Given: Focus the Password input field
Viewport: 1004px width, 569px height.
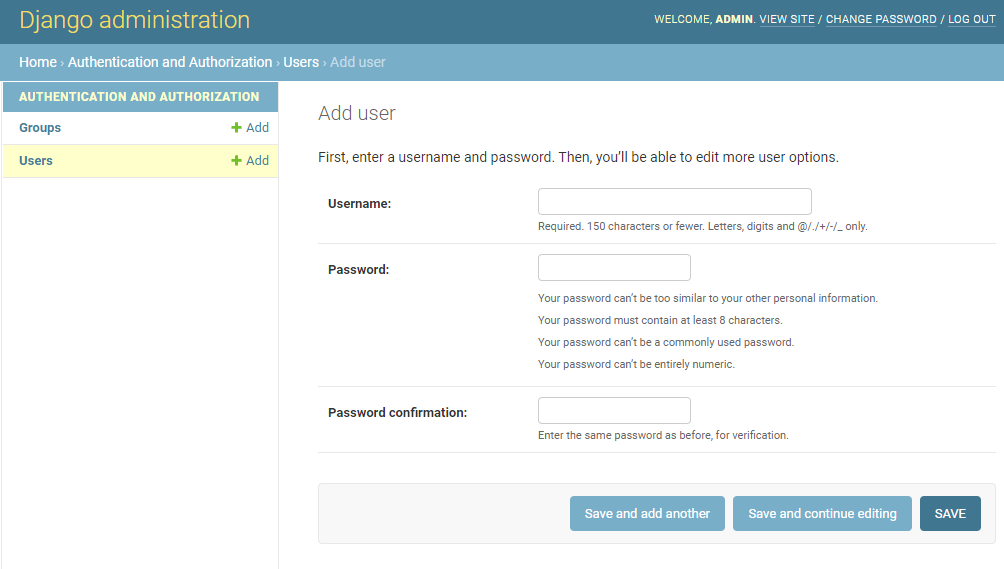Looking at the screenshot, I should (614, 268).
